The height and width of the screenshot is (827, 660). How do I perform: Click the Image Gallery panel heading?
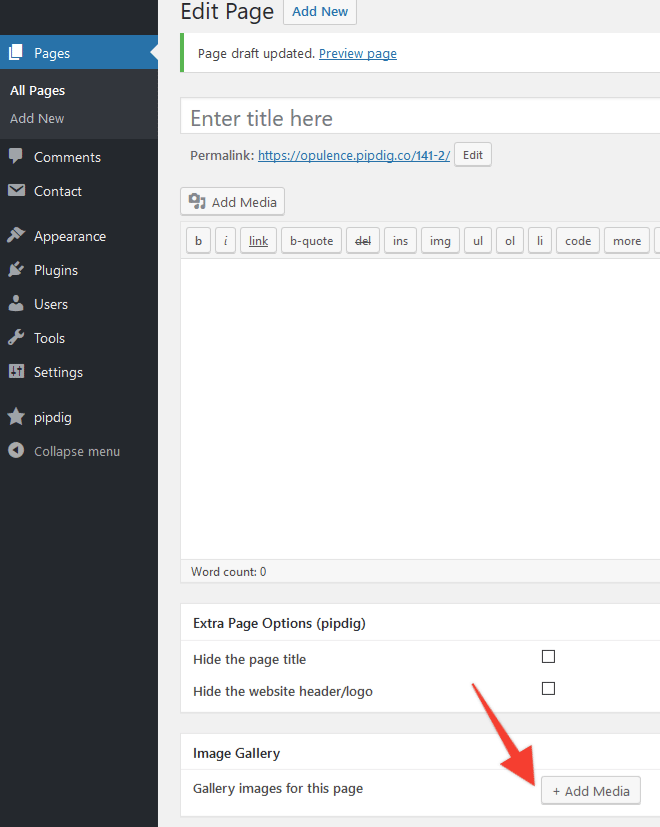pos(236,753)
